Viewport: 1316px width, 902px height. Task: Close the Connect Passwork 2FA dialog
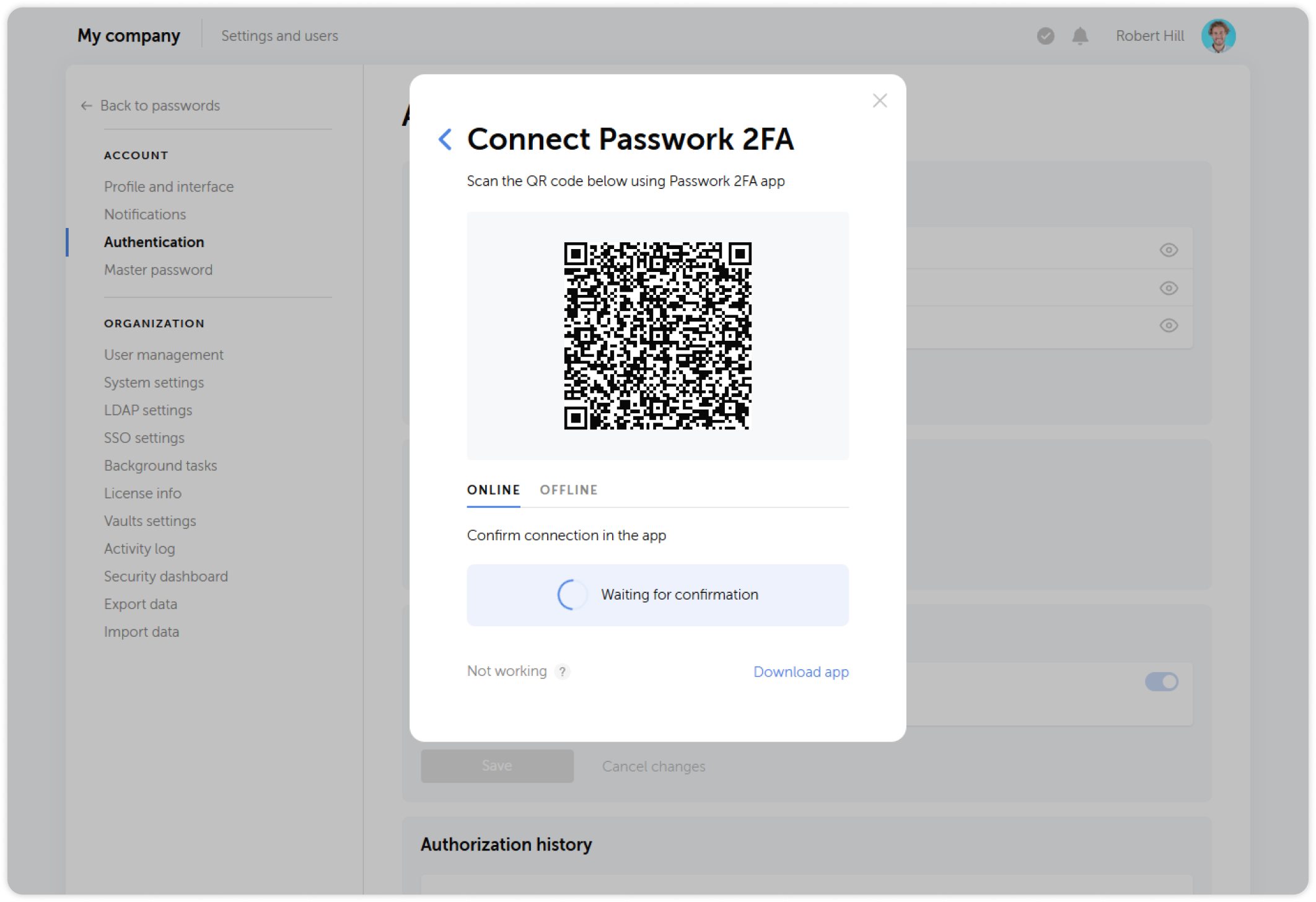coord(879,100)
